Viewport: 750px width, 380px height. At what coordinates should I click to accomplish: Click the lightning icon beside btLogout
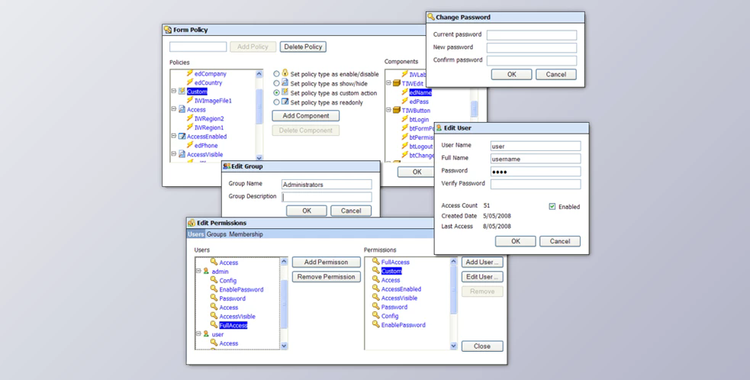[405, 146]
